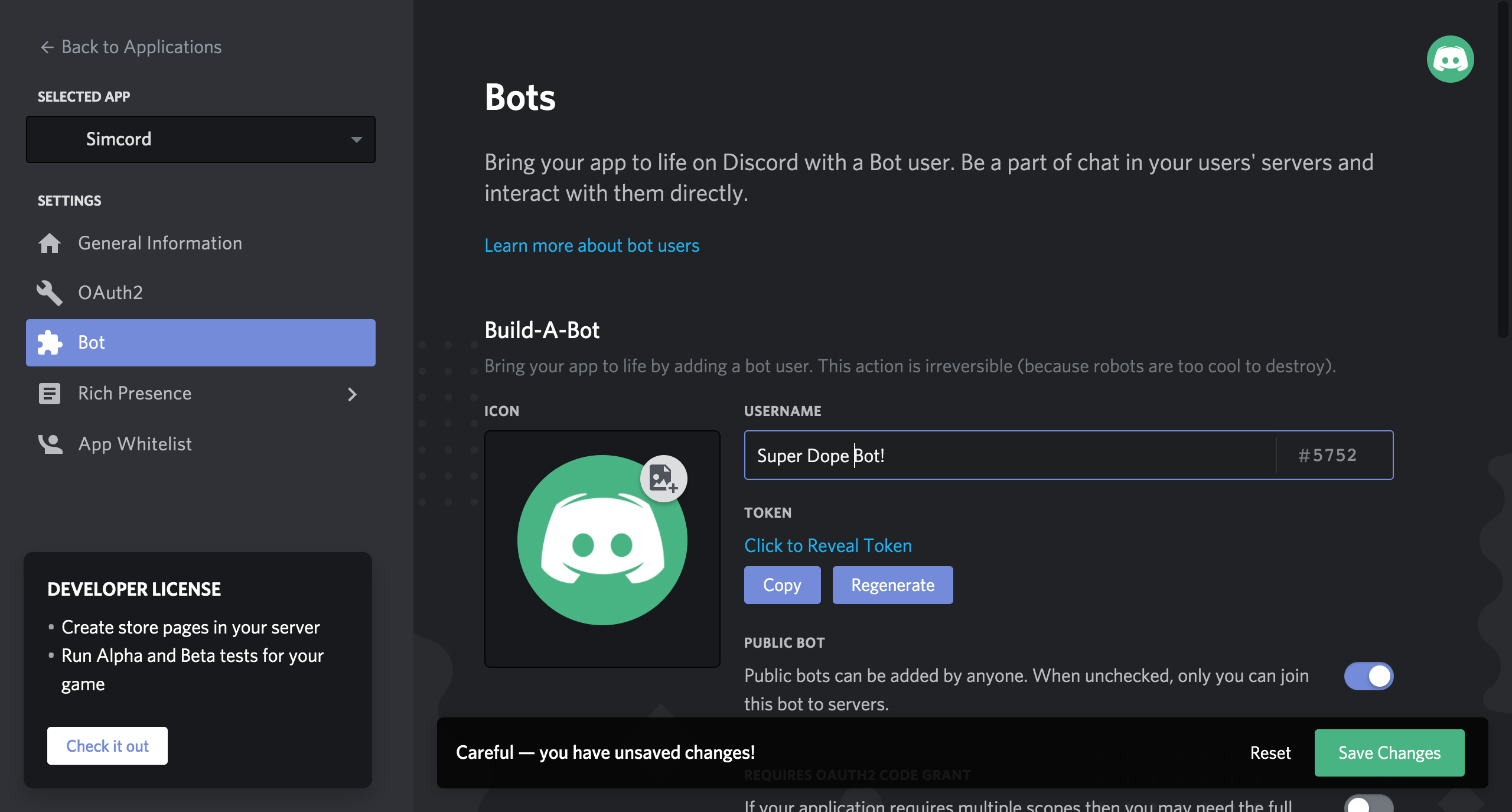
Task: Click the TOKEN label
Action: pos(768,512)
